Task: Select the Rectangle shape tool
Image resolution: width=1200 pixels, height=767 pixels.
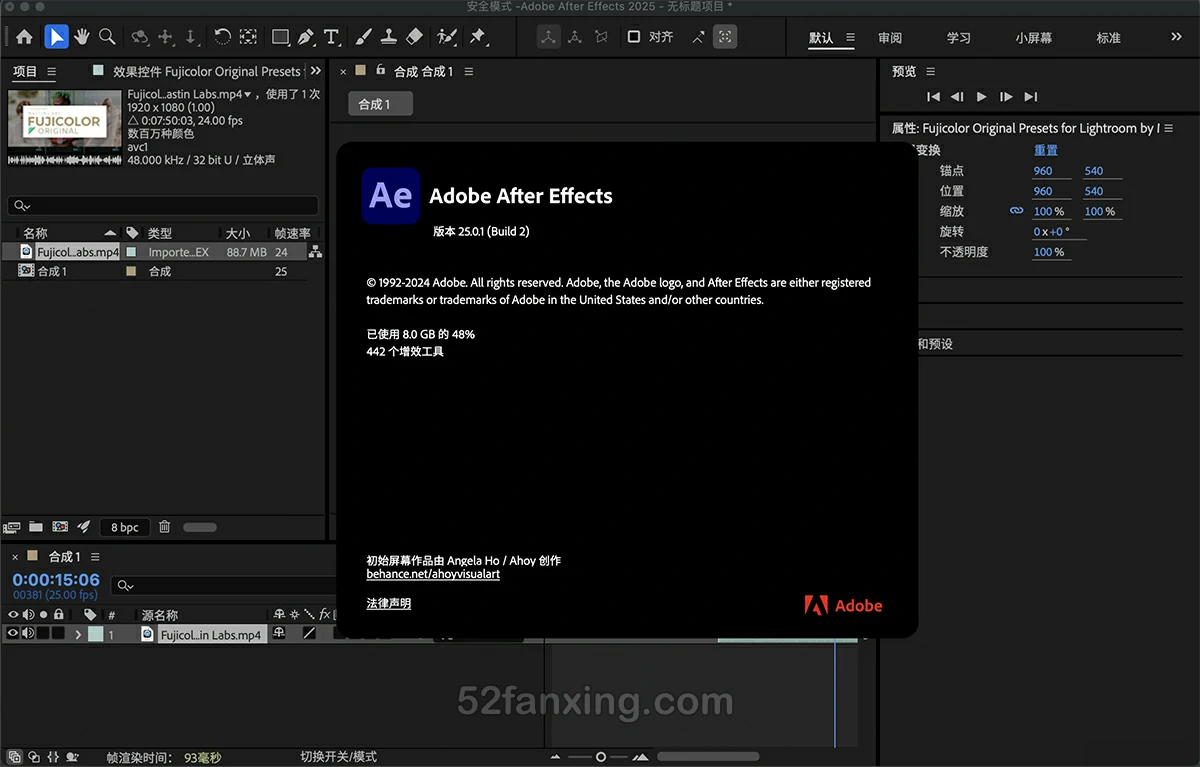Action: coord(280,37)
